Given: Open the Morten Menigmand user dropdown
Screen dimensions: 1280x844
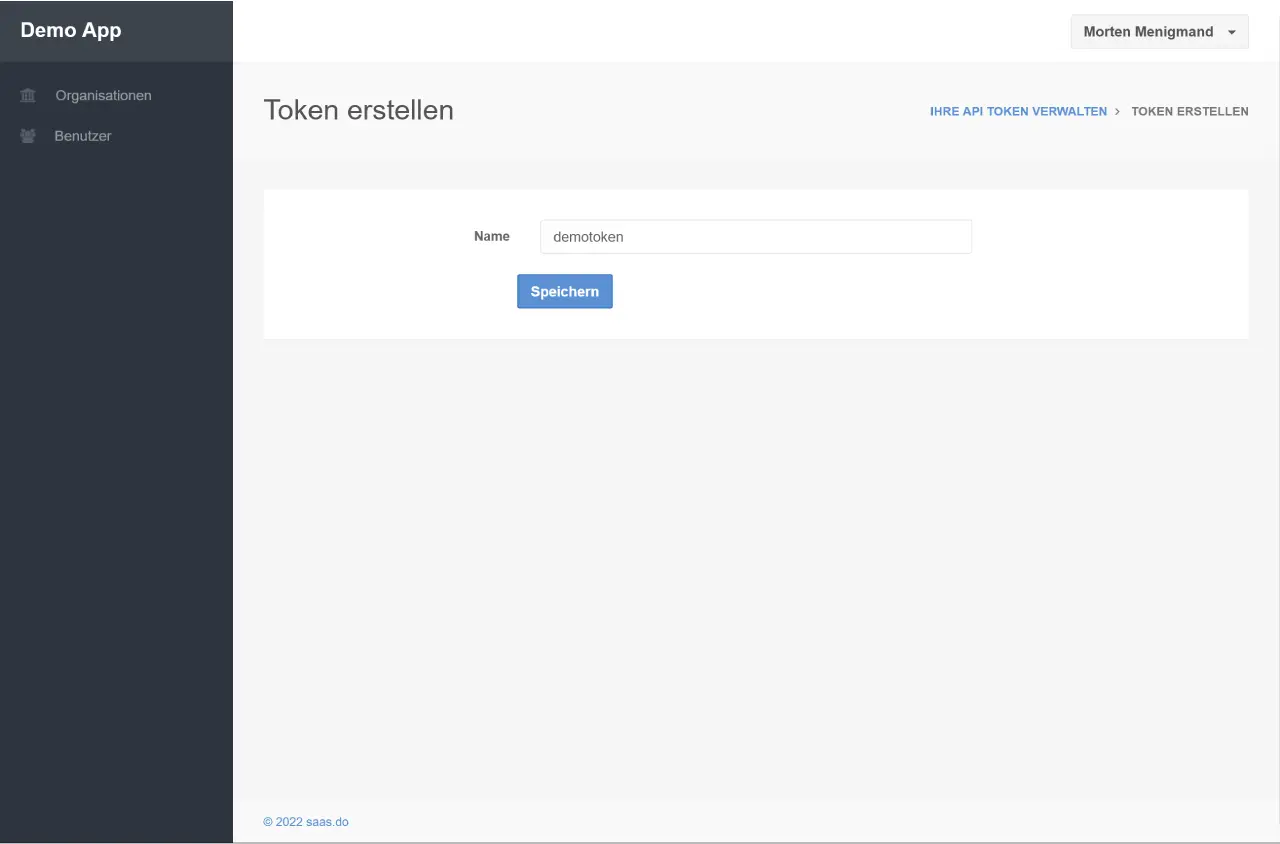Looking at the screenshot, I should 1148,32.
